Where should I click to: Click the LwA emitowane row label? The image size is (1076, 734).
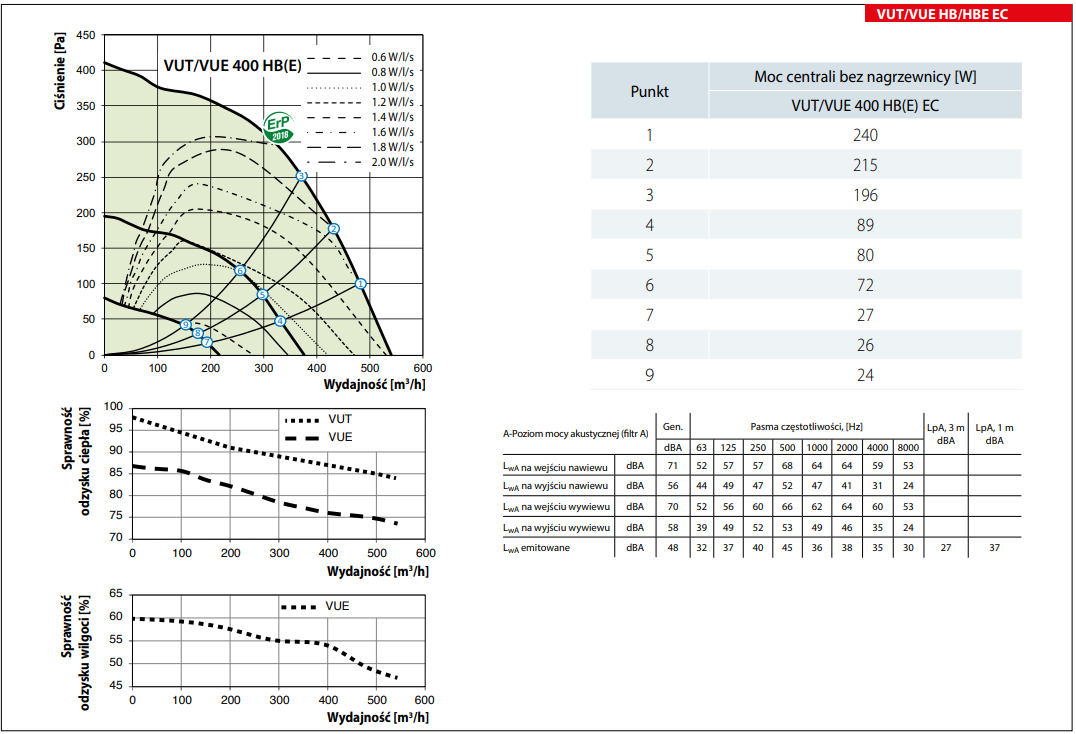[x=537, y=548]
